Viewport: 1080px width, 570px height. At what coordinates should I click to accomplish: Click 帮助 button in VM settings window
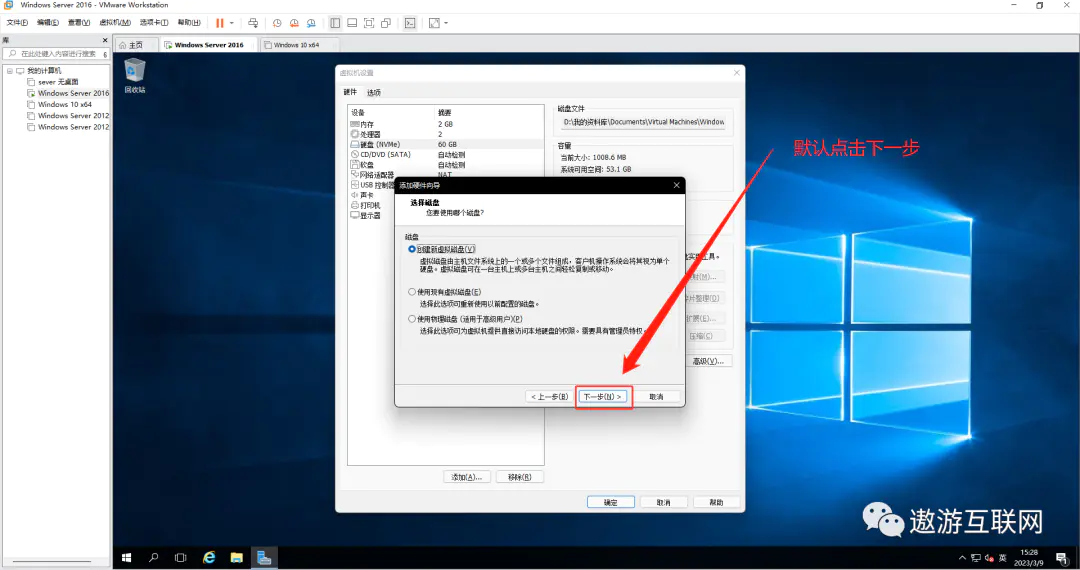(716, 503)
